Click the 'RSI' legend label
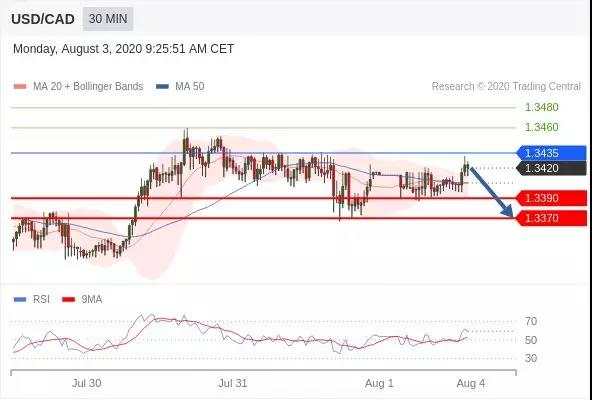This screenshot has width=592, height=400. click(41, 300)
